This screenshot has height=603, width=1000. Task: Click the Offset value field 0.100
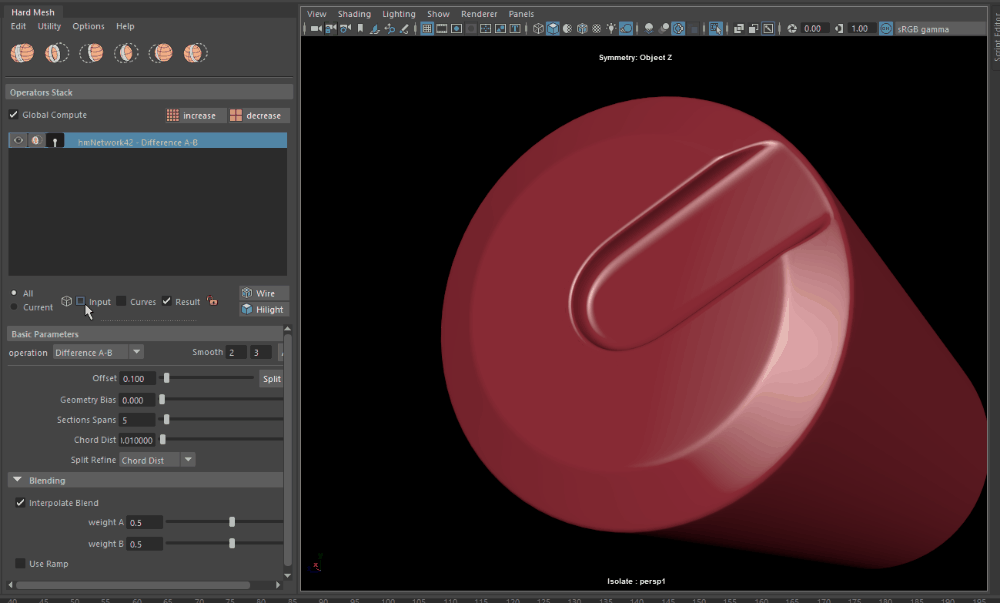coord(137,379)
